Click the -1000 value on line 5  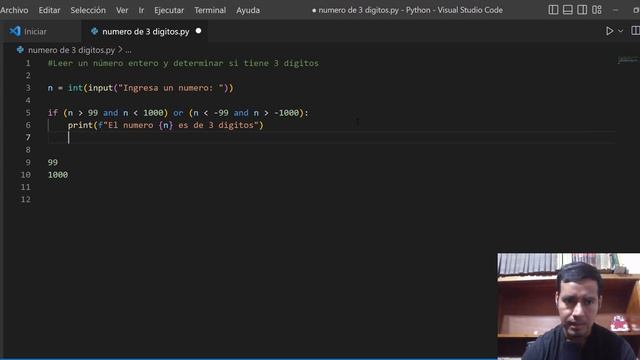(x=286, y=113)
